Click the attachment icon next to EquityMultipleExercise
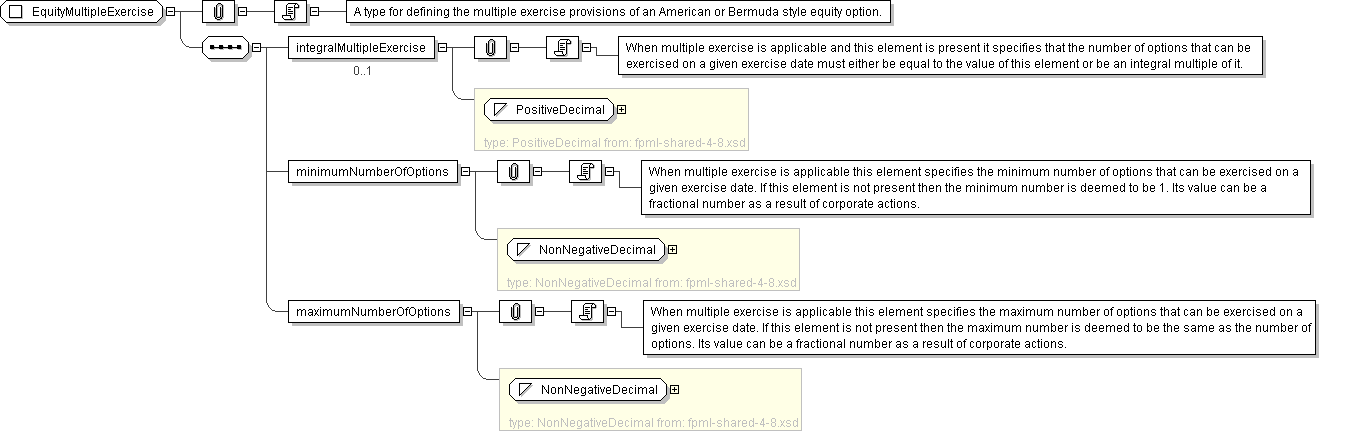This screenshot has width=1357, height=432. pyautogui.click(x=218, y=12)
